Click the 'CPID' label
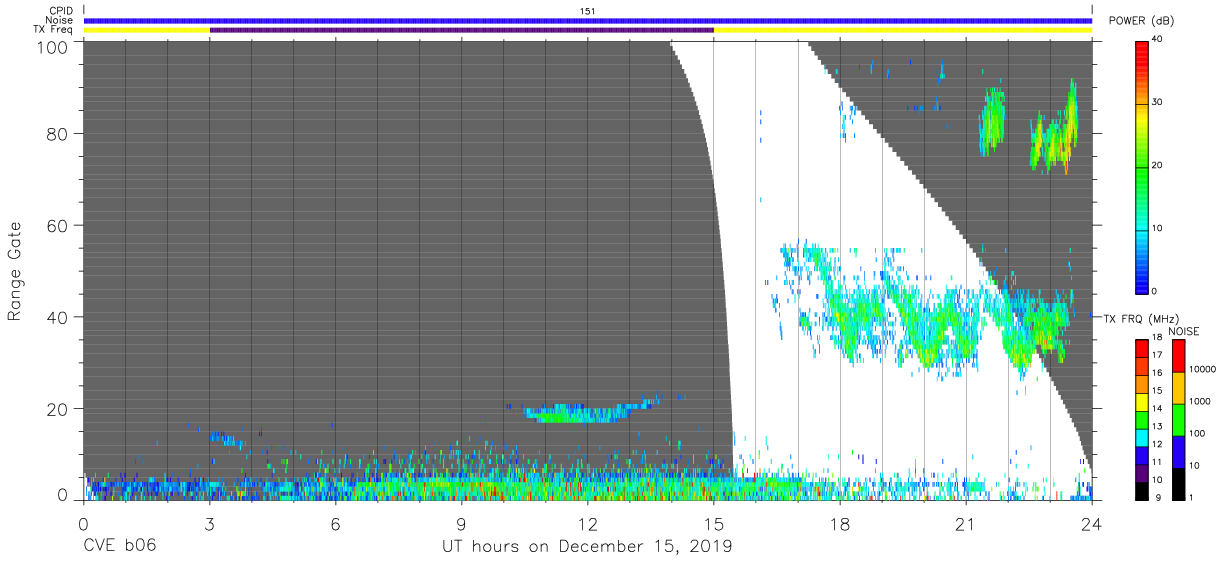The height and width of the screenshot is (567, 1228). (x=60, y=11)
